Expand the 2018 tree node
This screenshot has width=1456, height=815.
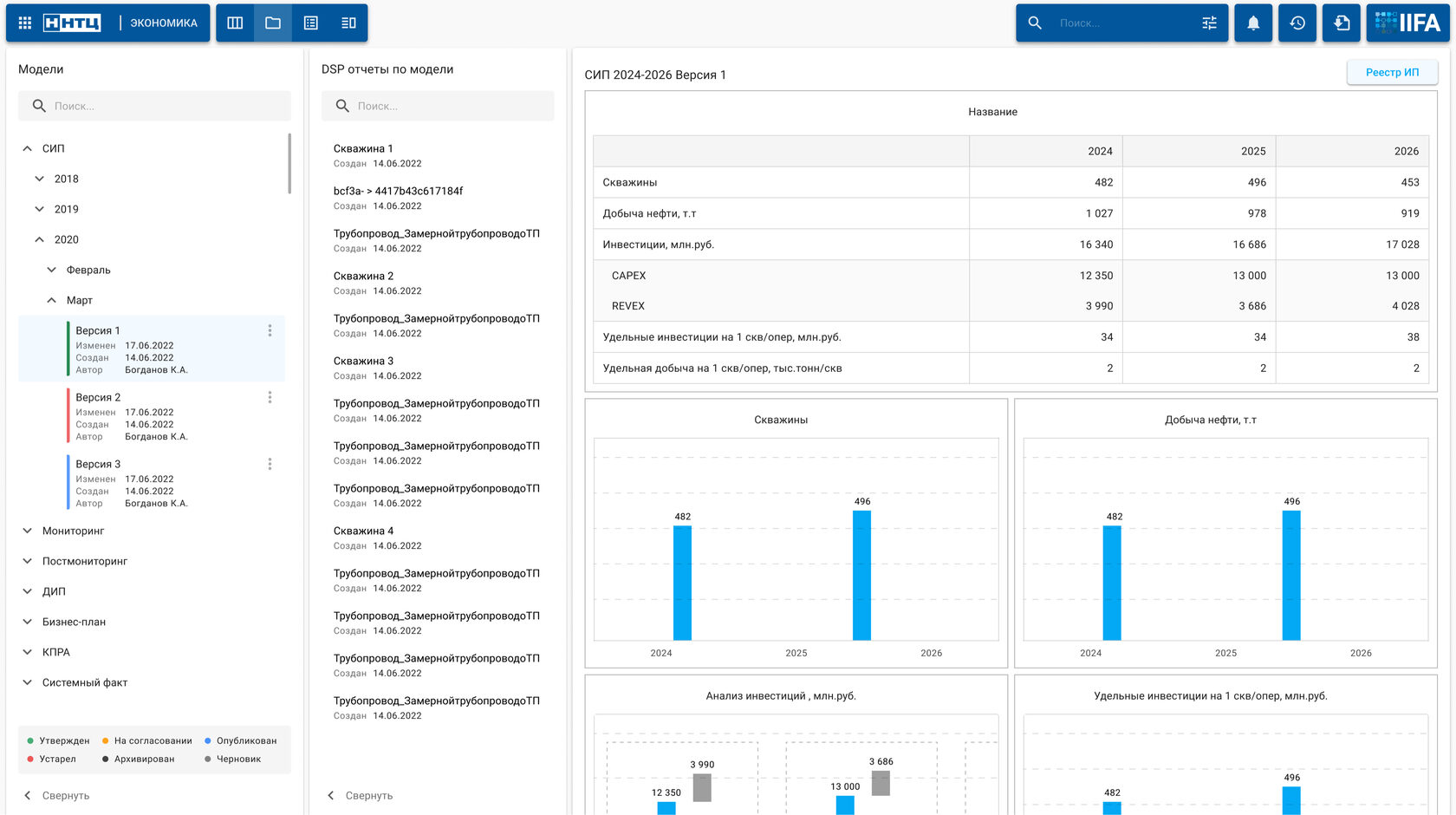tap(40, 179)
